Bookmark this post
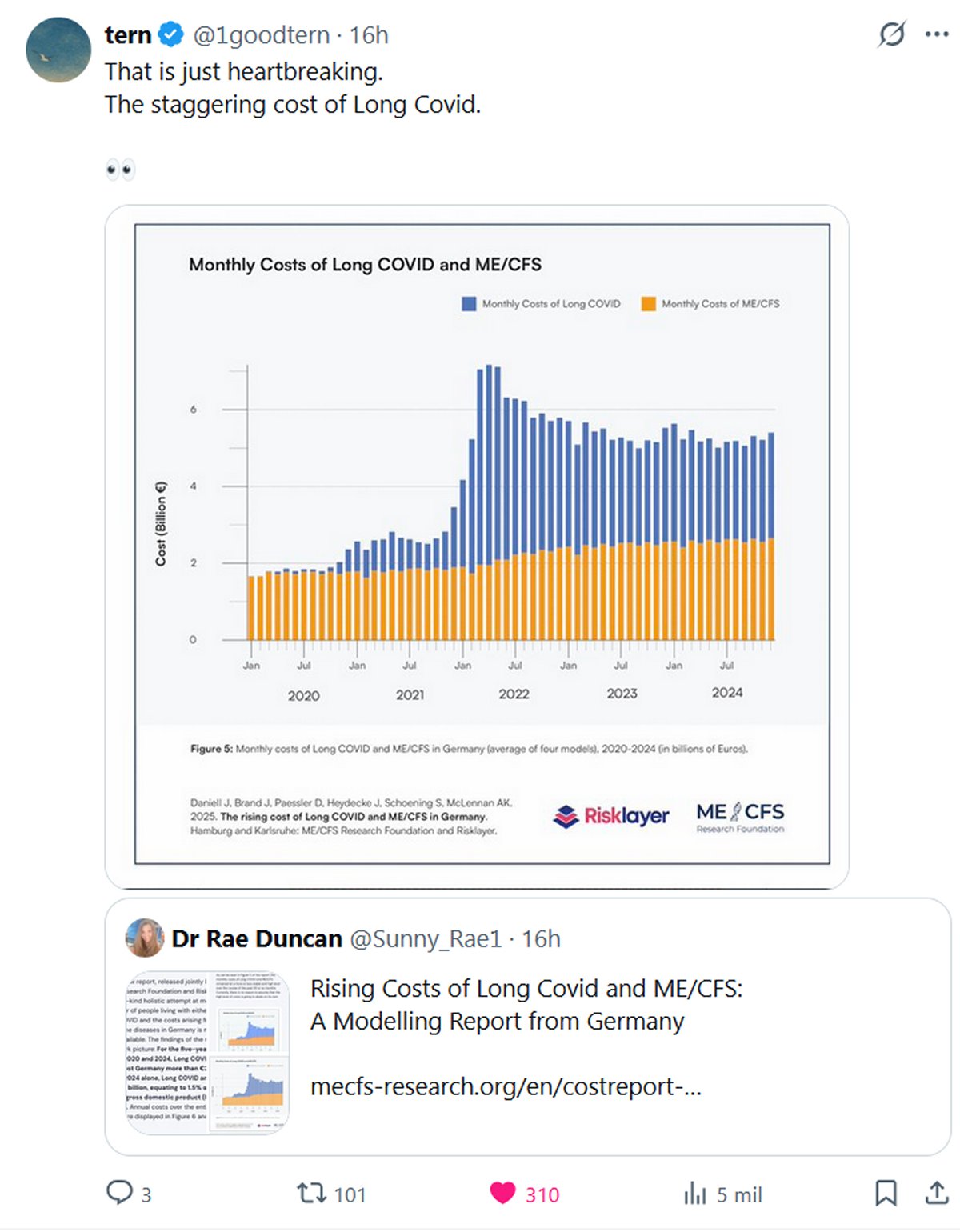The image size is (960, 1232). (886, 1194)
